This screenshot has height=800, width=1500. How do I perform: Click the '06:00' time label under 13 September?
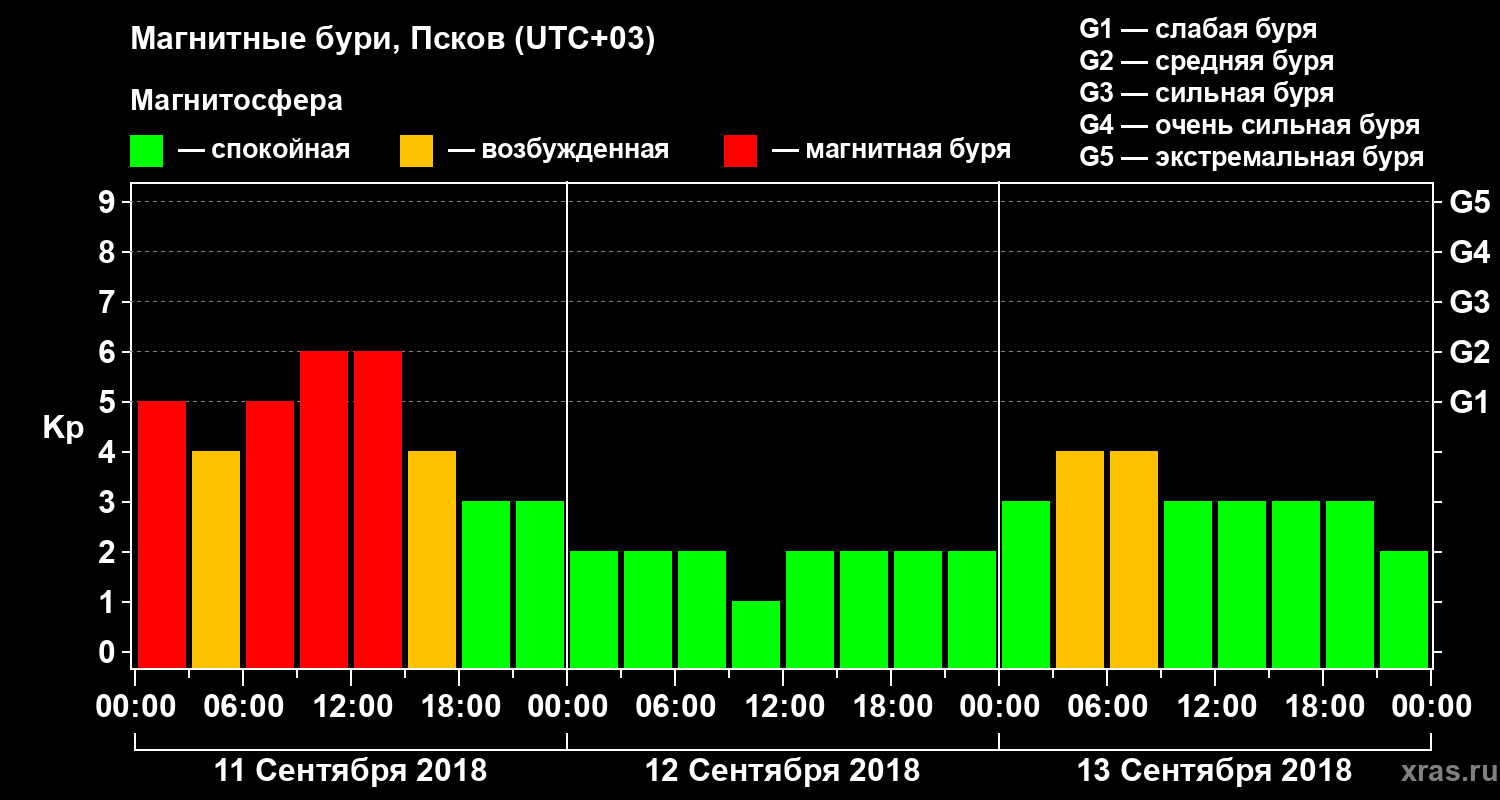point(1107,707)
